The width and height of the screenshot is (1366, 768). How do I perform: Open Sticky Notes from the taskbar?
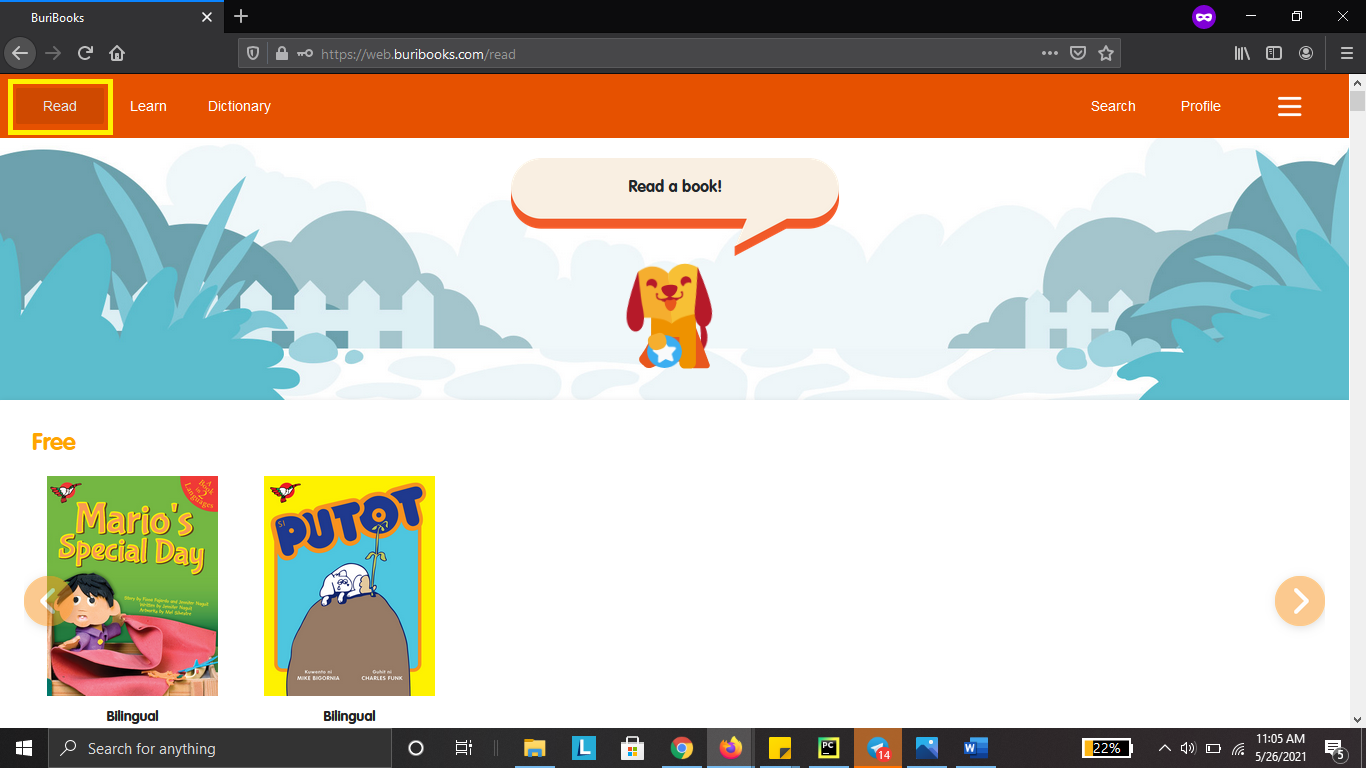780,748
